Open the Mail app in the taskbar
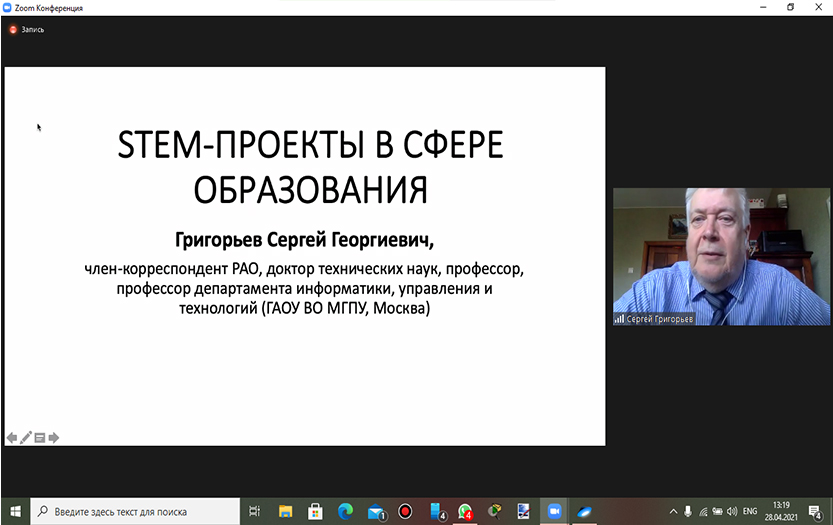Image resolution: width=833 pixels, height=525 pixels. tap(376, 510)
